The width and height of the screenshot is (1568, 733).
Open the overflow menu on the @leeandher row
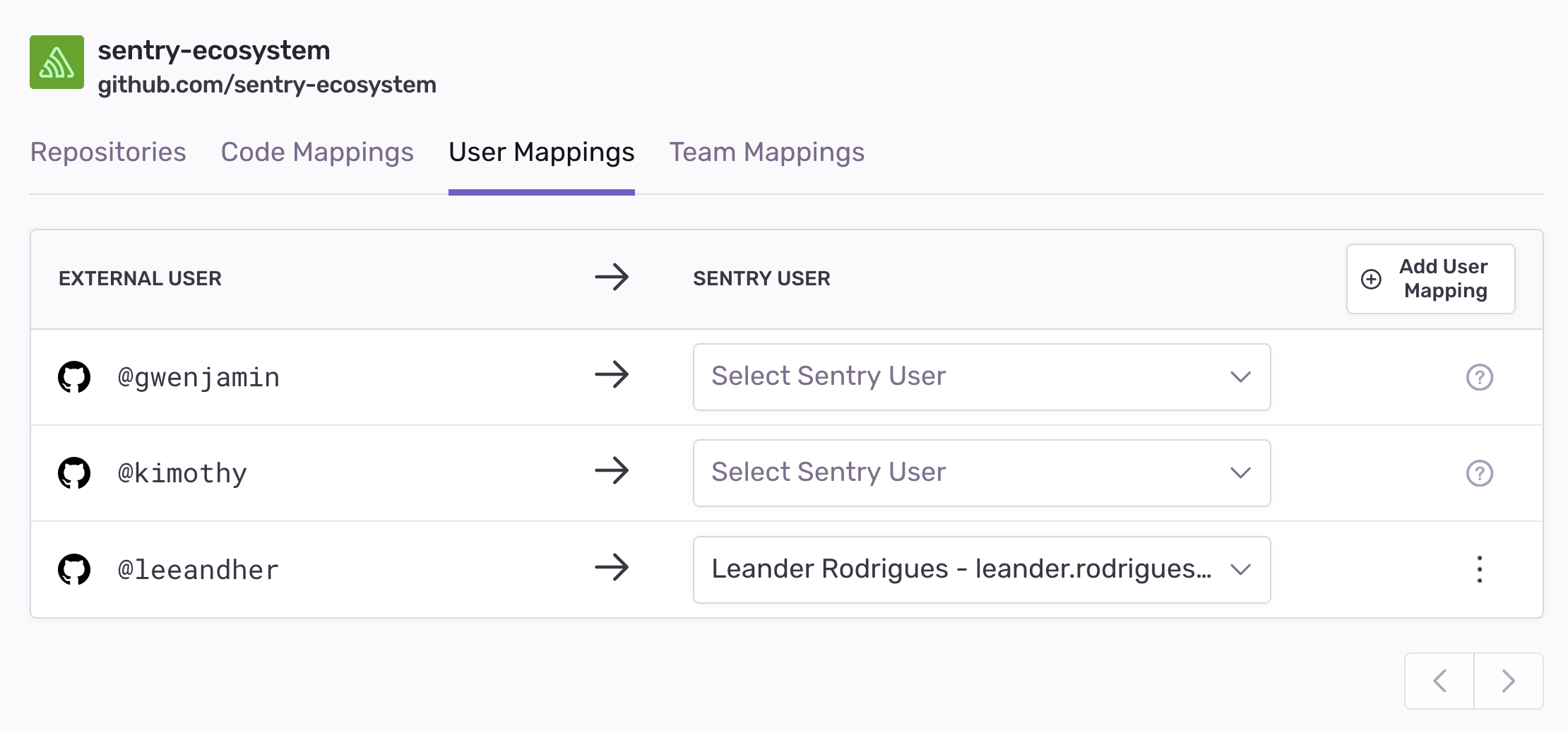coord(1479,569)
